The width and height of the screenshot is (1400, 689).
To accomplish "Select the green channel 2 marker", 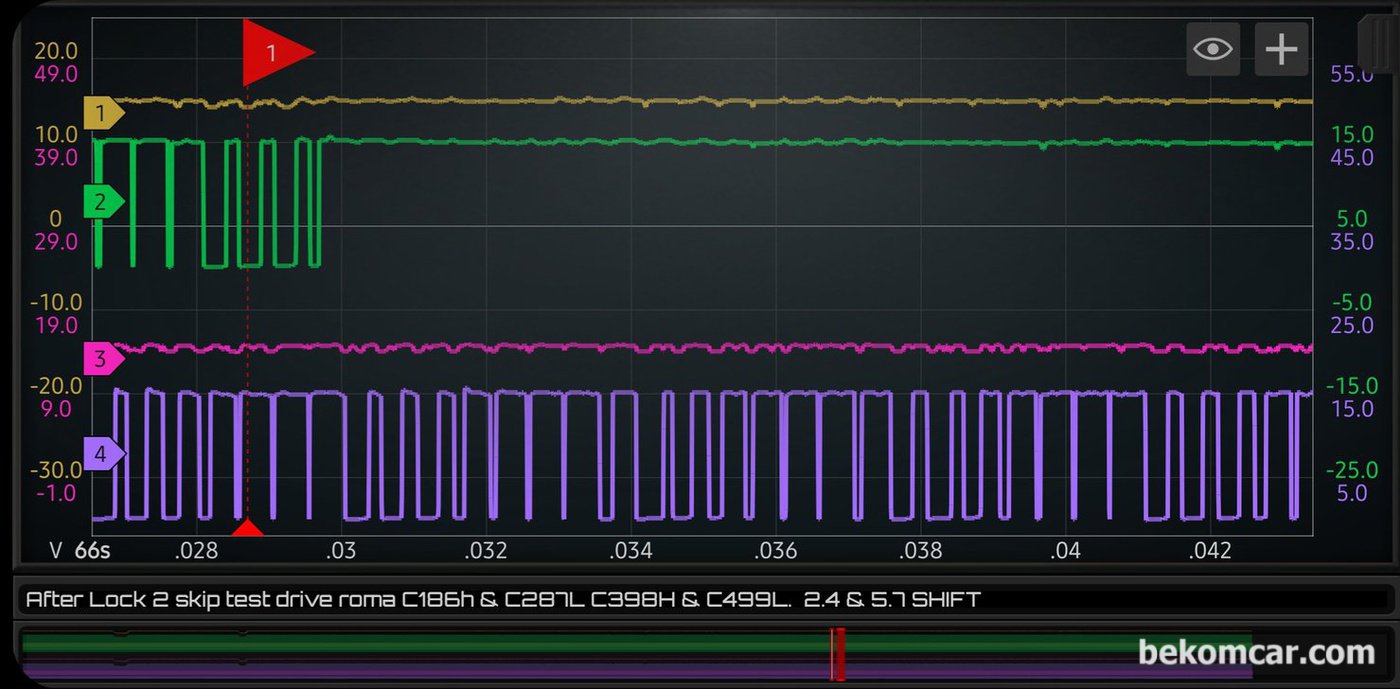I will pos(103,203).
